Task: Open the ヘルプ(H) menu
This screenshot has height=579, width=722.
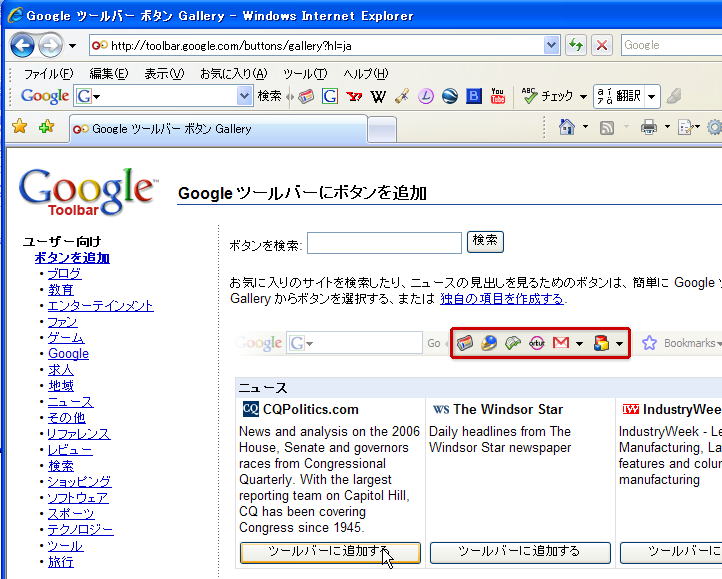Action: coord(366,74)
